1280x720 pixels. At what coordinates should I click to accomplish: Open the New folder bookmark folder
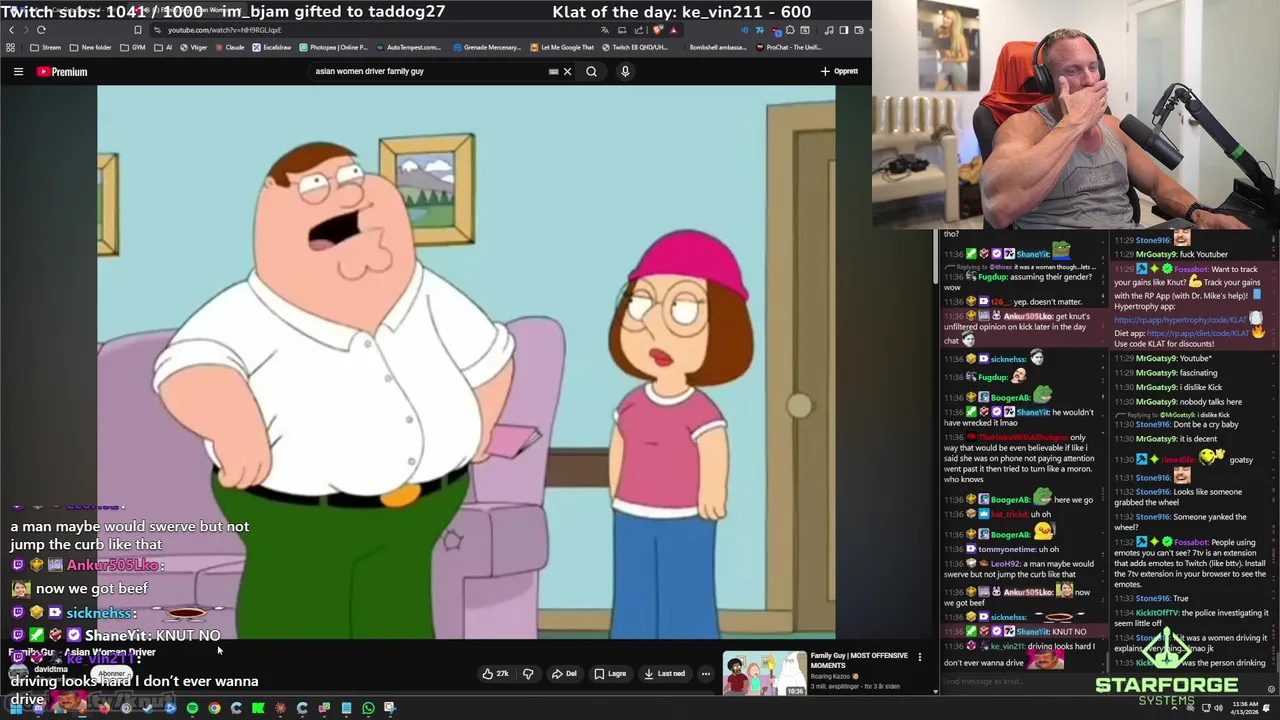(91, 47)
